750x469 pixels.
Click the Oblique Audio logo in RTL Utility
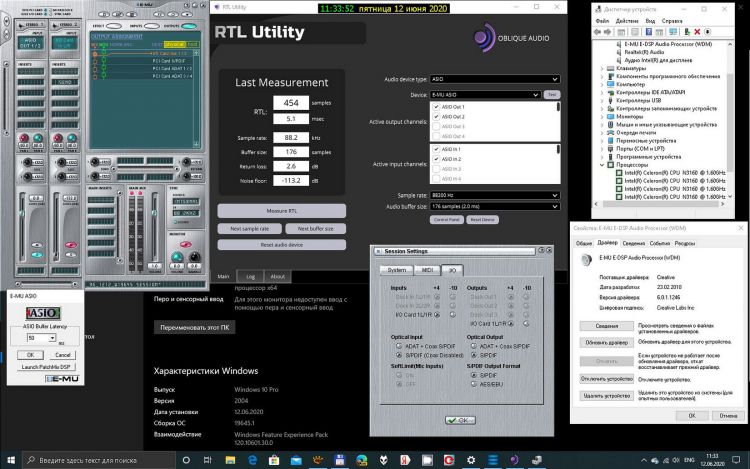click(511, 38)
